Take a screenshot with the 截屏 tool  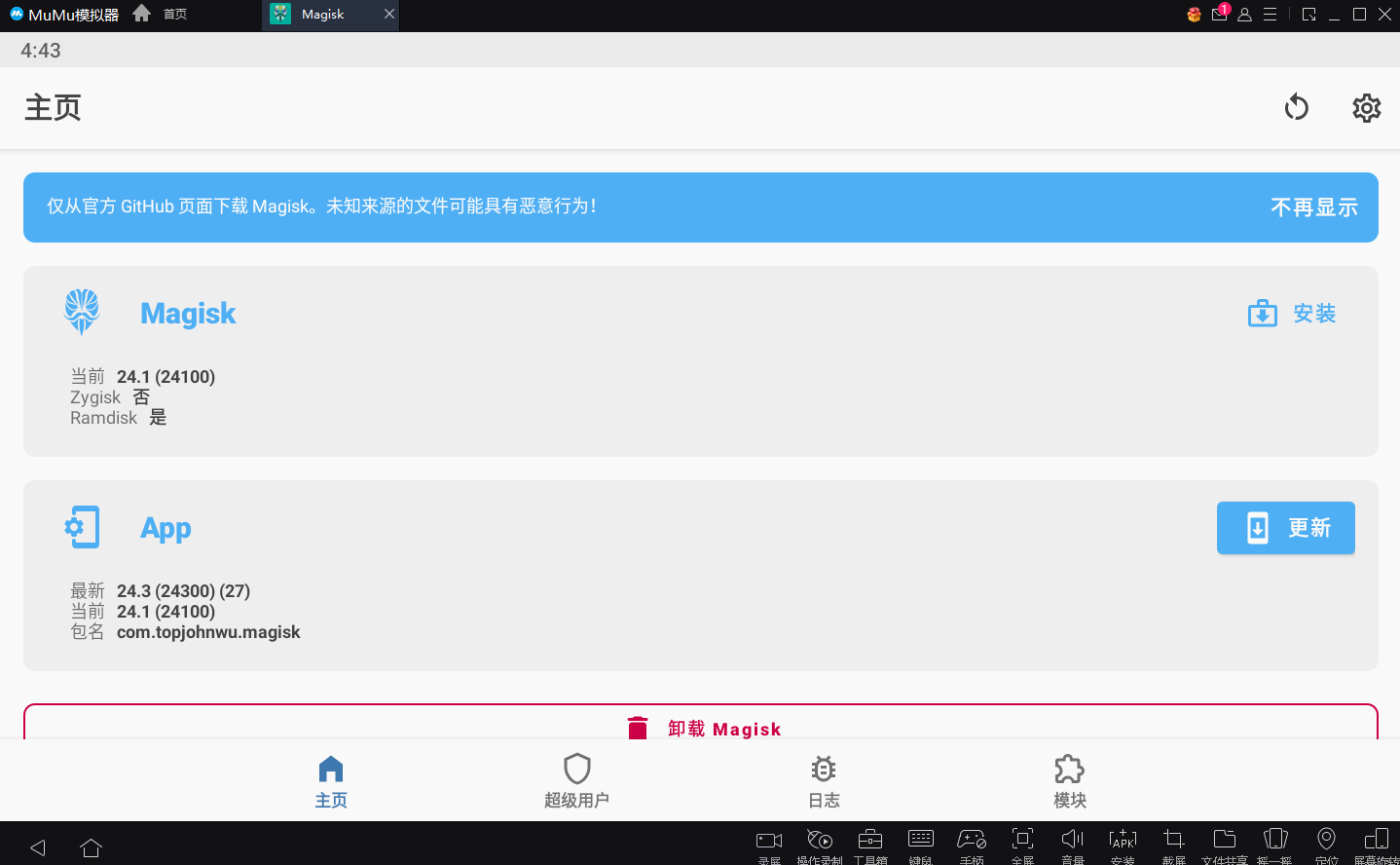pyautogui.click(x=1173, y=840)
